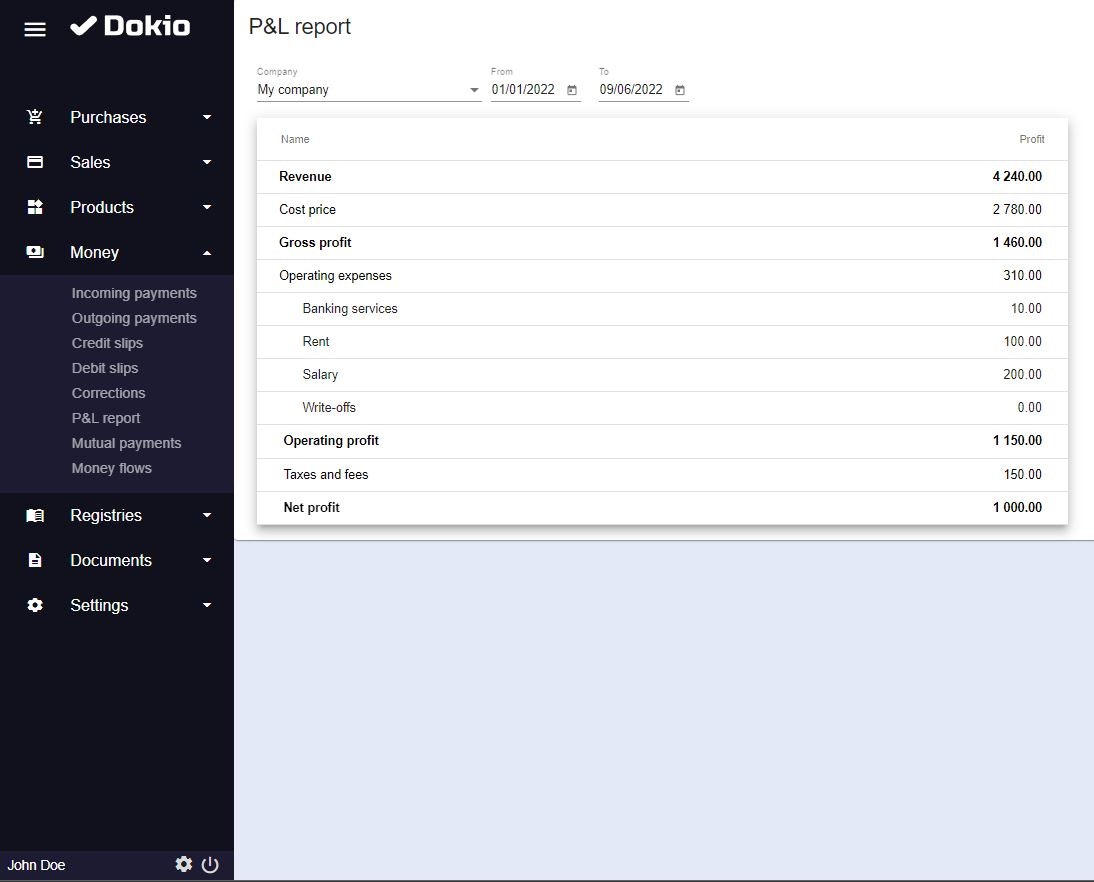Click the Purchases cart icon
The width and height of the screenshot is (1094, 882).
click(35, 117)
